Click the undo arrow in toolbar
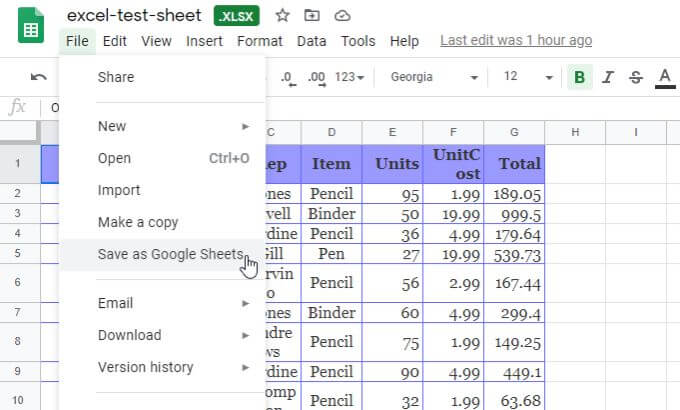680x410 pixels. [39, 77]
